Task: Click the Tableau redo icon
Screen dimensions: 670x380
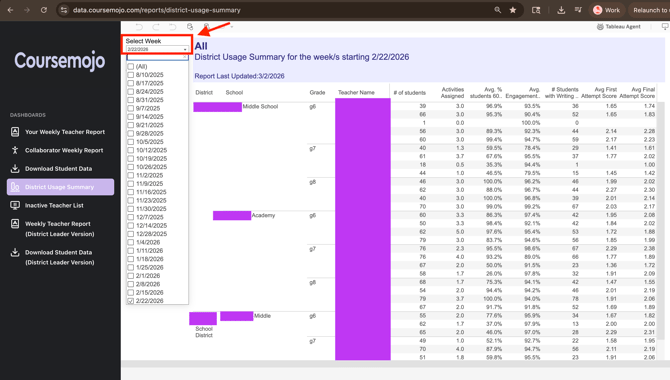Action: coord(156,27)
